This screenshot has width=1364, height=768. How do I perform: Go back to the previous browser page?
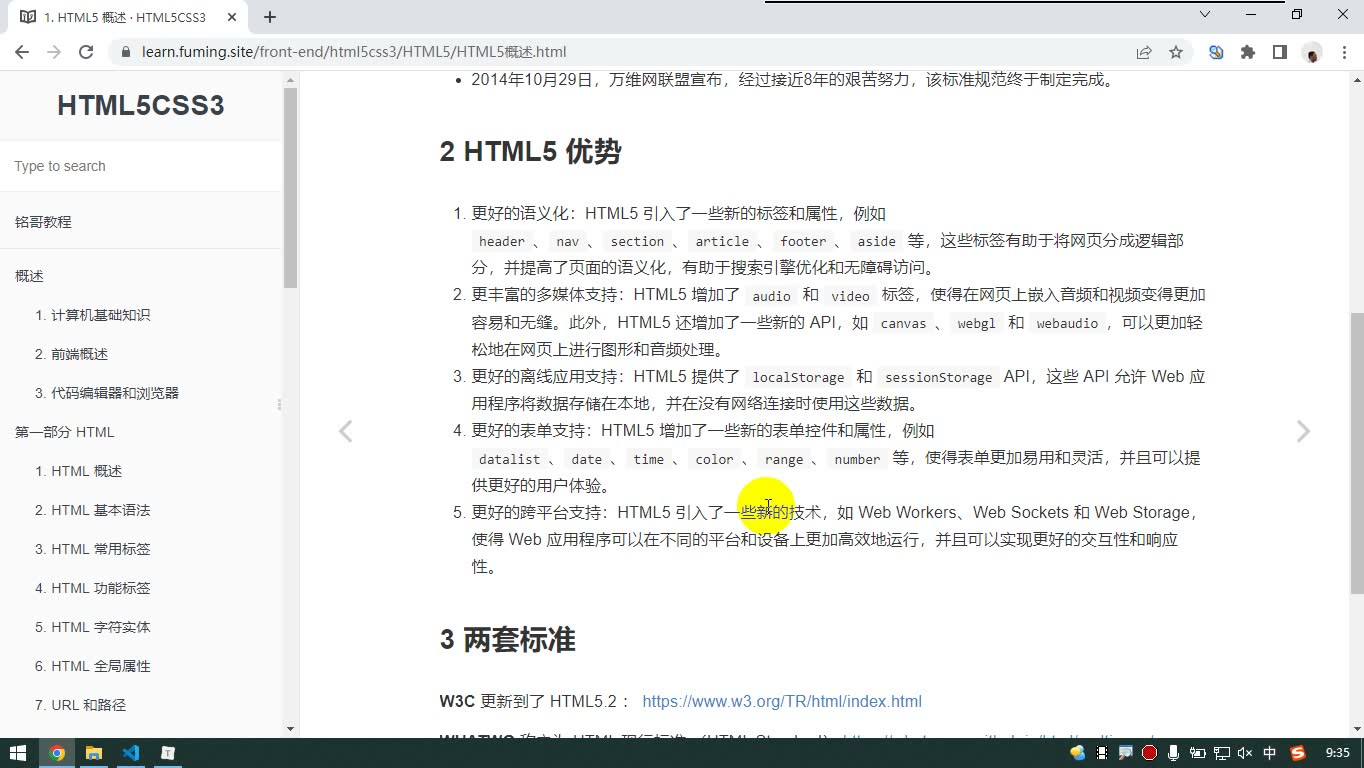(22, 52)
